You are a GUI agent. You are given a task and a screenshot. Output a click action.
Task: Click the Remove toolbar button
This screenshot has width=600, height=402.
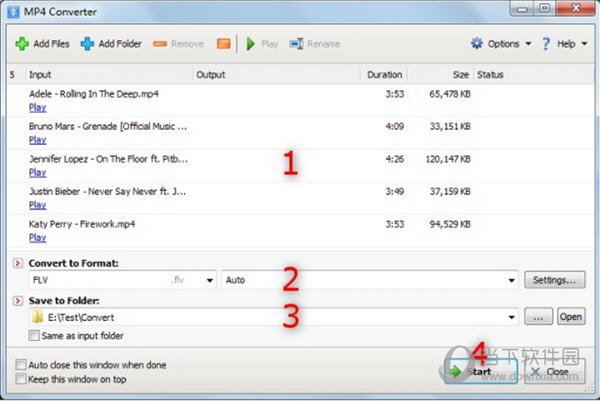[178, 44]
